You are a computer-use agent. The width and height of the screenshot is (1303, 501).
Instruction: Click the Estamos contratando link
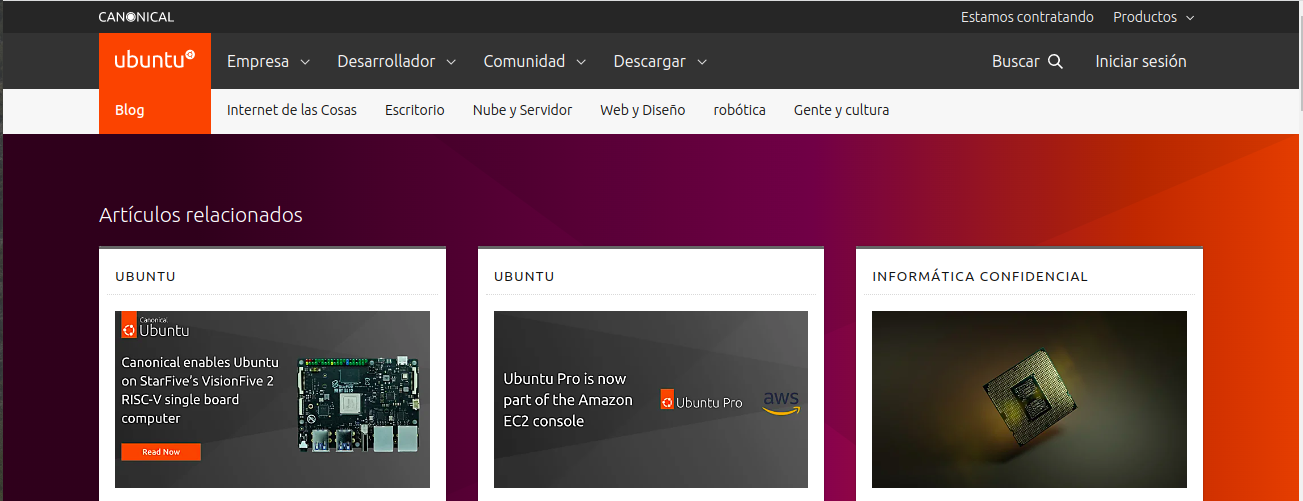(x=1027, y=17)
